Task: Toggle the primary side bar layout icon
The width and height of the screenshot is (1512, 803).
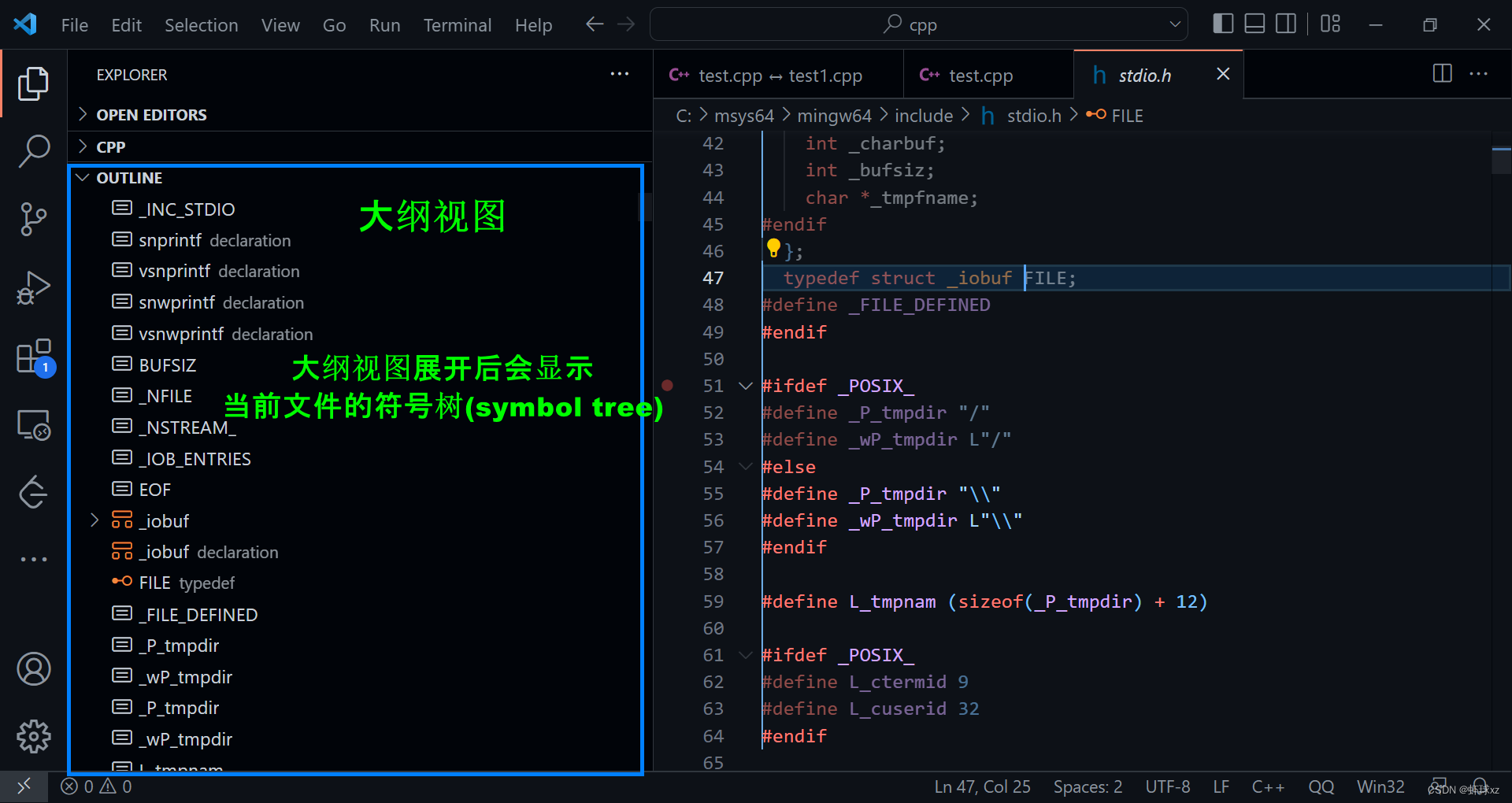Action: [x=1223, y=24]
